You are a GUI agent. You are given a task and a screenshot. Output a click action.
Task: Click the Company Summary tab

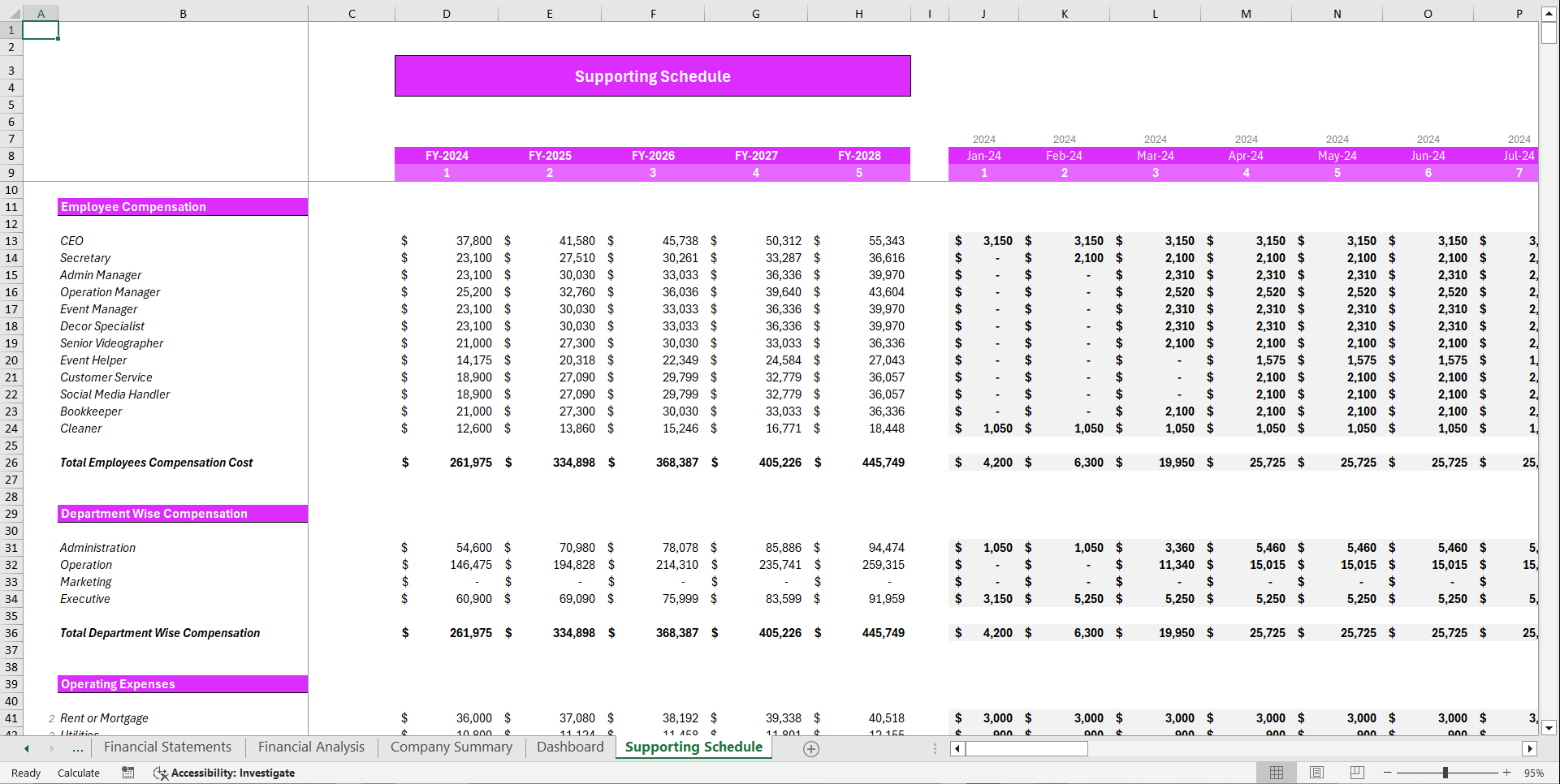(451, 747)
